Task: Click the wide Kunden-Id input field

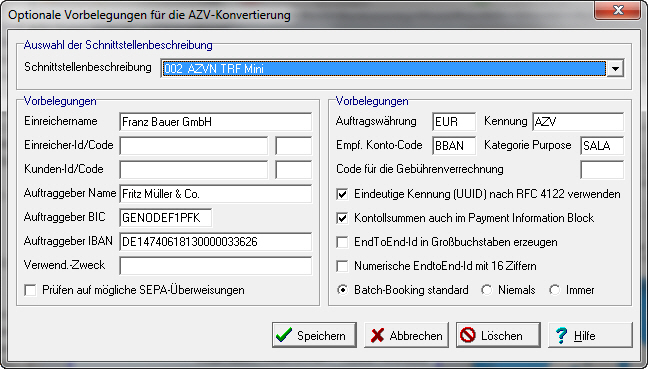Action: tap(193, 170)
